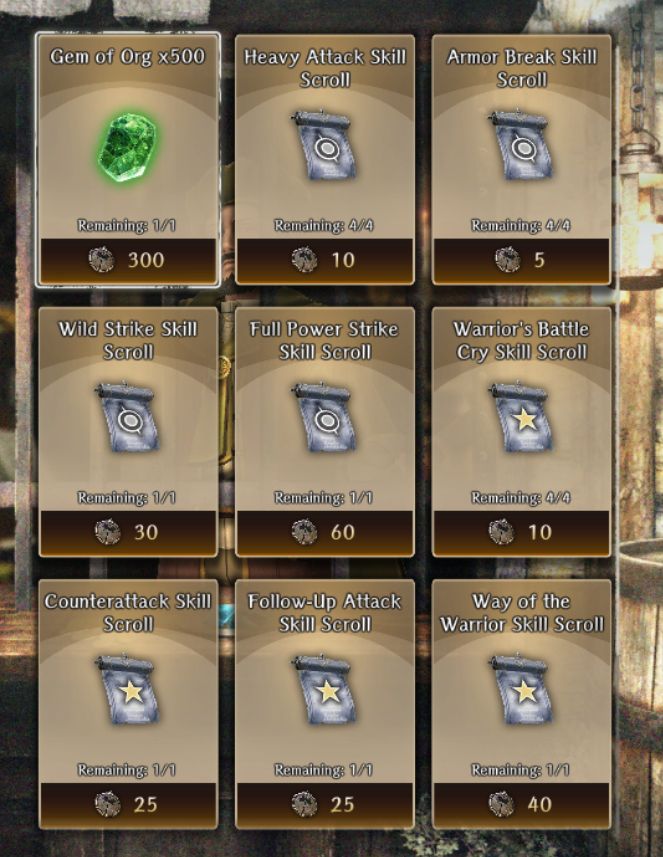Click the Gem of Org x500 title
This screenshot has width=663, height=857.
[x=127, y=57]
